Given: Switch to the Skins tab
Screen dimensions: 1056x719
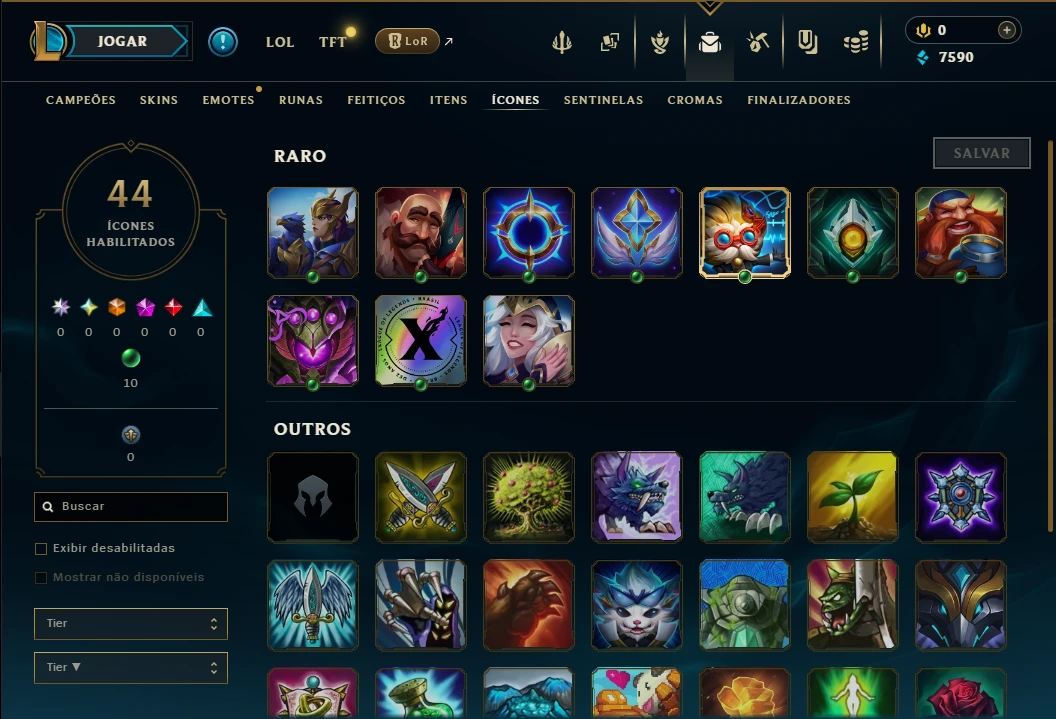Looking at the screenshot, I should [159, 100].
